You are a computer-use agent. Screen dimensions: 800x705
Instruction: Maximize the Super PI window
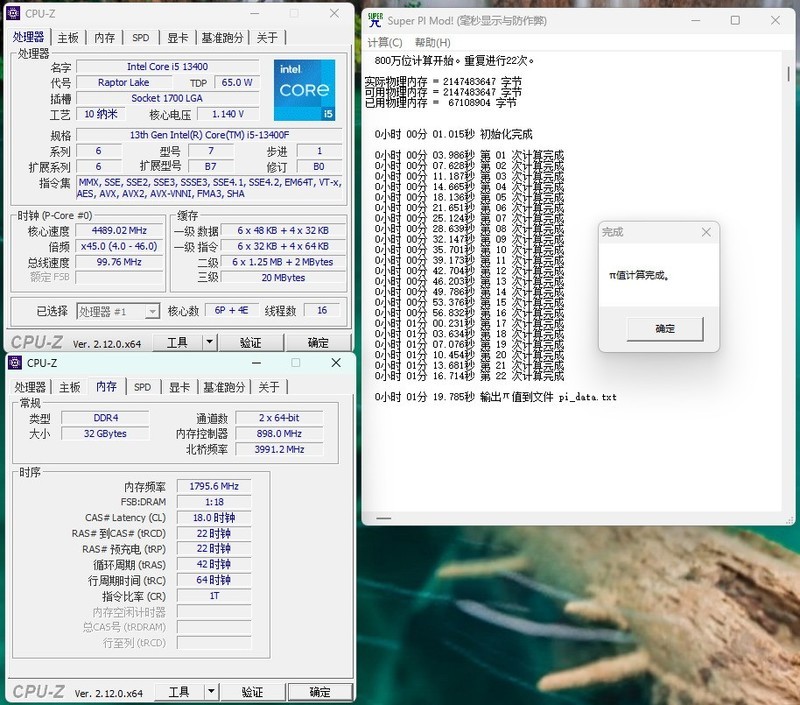tap(735, 20)
